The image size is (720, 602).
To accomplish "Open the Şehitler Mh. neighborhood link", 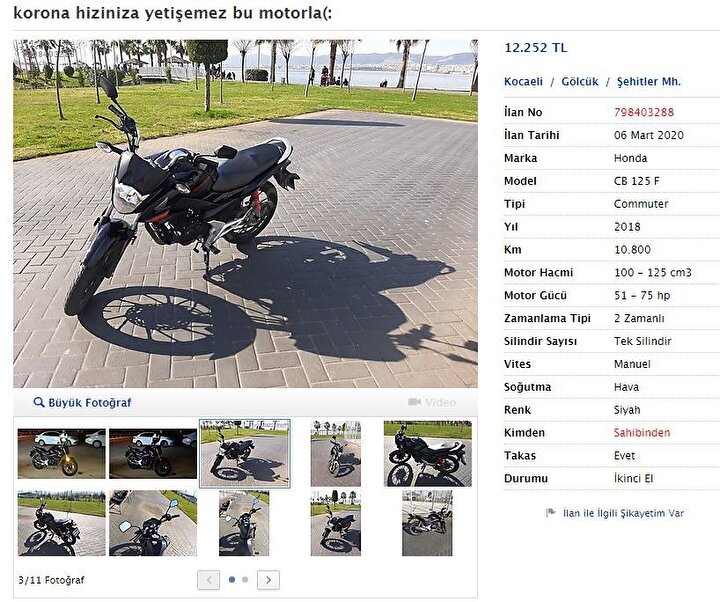I will [x=649, y=82].
